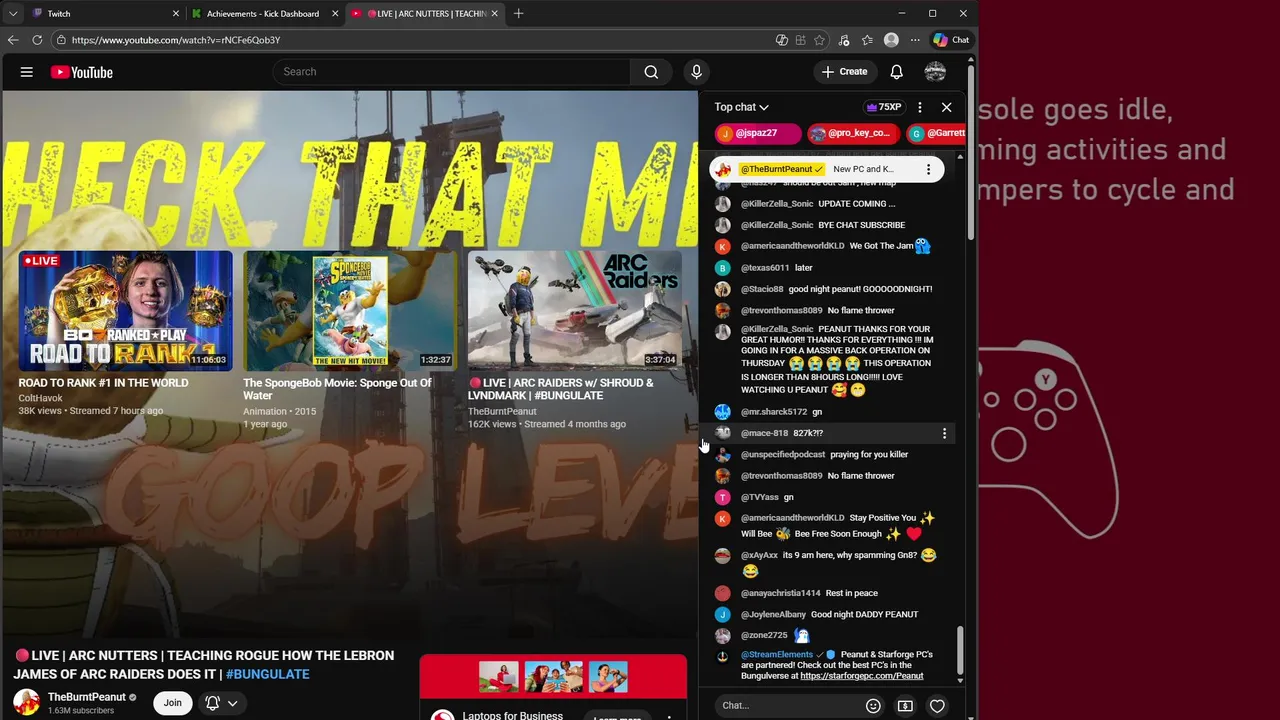This screenshot has height=720, width=1280.
Task: Click the Join membership button
Action: pyautogui.click(x=173, y=703)
